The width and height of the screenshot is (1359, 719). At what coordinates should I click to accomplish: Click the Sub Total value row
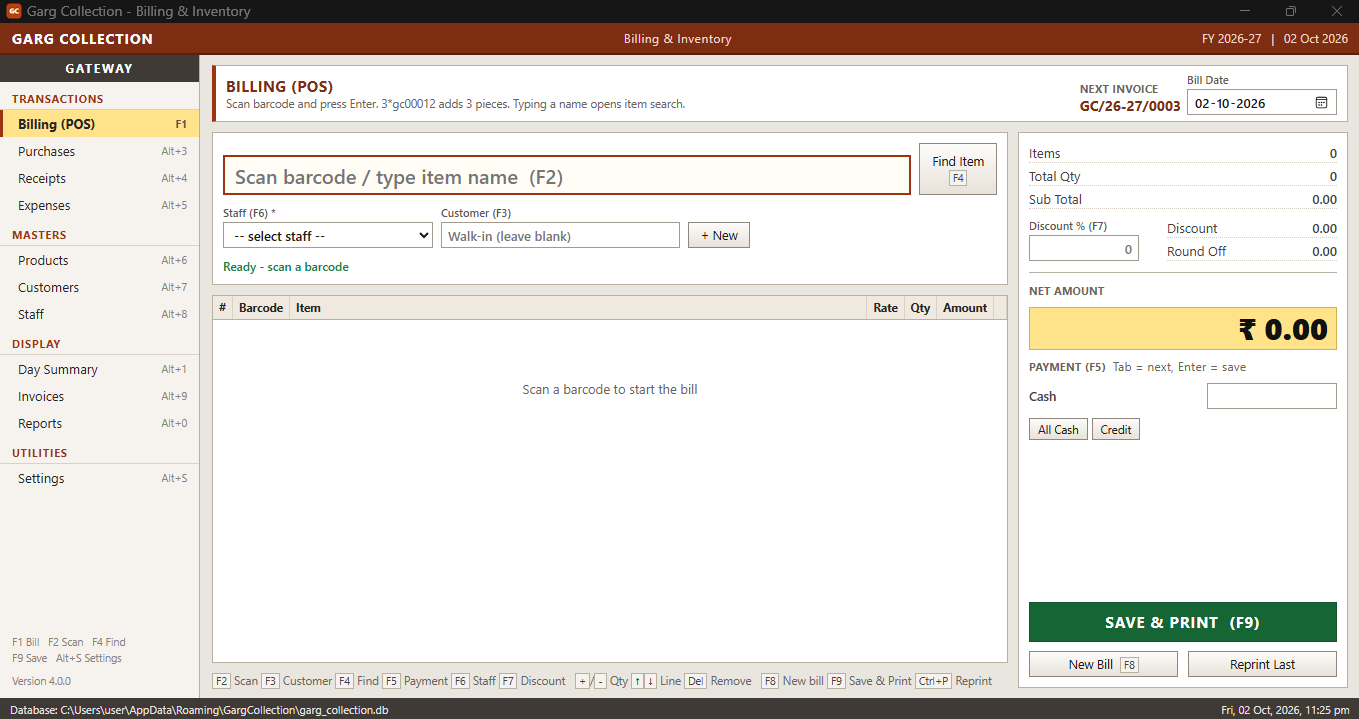1183,199
